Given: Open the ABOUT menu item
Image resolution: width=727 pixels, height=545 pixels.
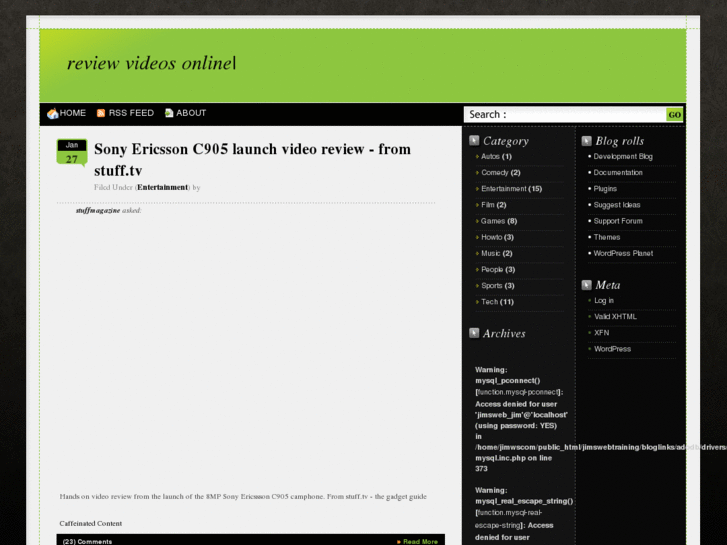Looking at the screenshot, I should tap(191, 113).
